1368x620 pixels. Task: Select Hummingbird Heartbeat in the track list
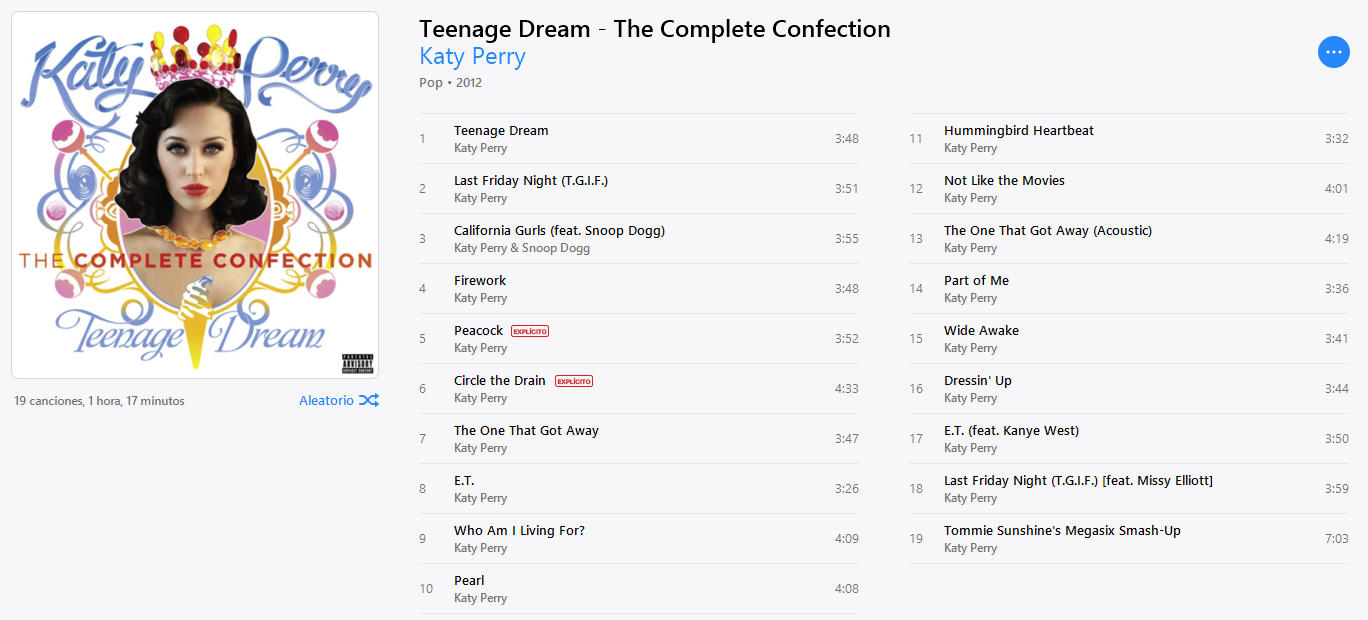click(x=1129, y=139)
